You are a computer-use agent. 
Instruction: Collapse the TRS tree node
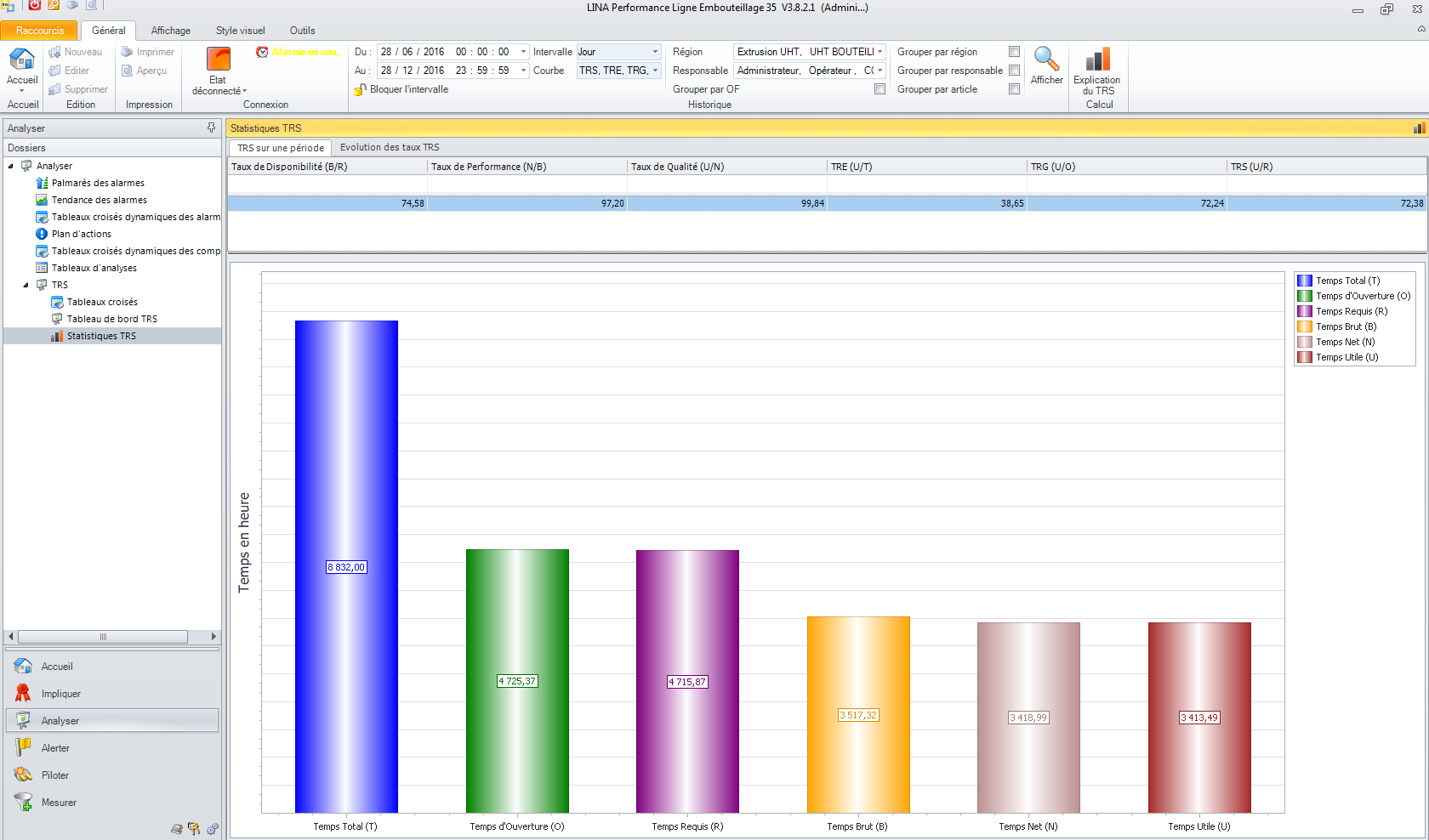click(x=26, y=285)
